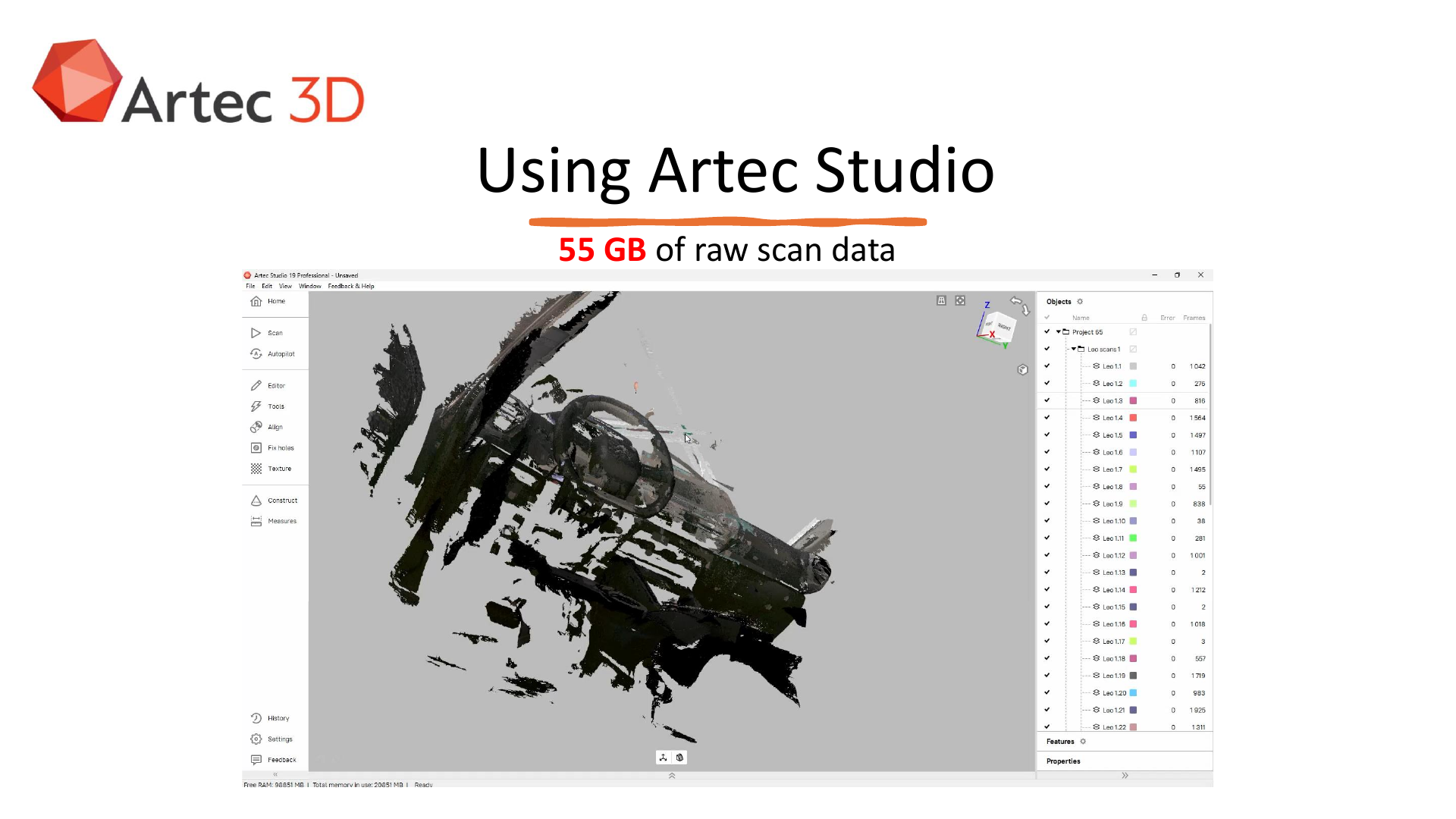The width and height of the screenshot is (1456, 819).
Task: Click the Leo 1.1 scan layer icon
Action: (x=1096, y=366)
